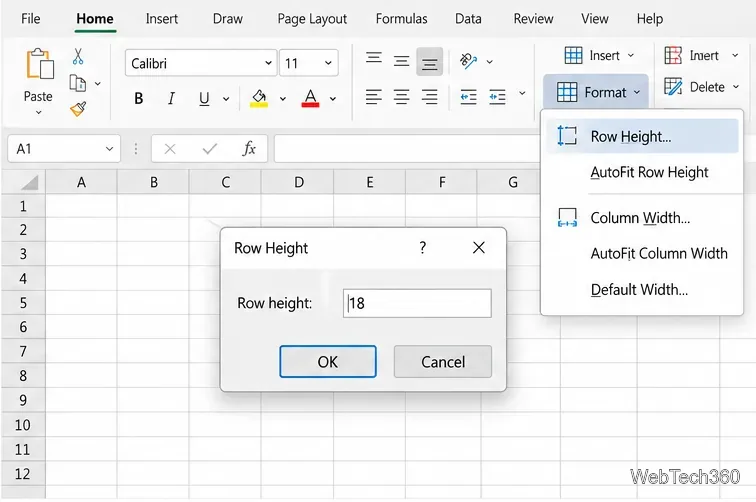The image size is (756, 502).
Task: Select column header C
Action: [225, 182]
